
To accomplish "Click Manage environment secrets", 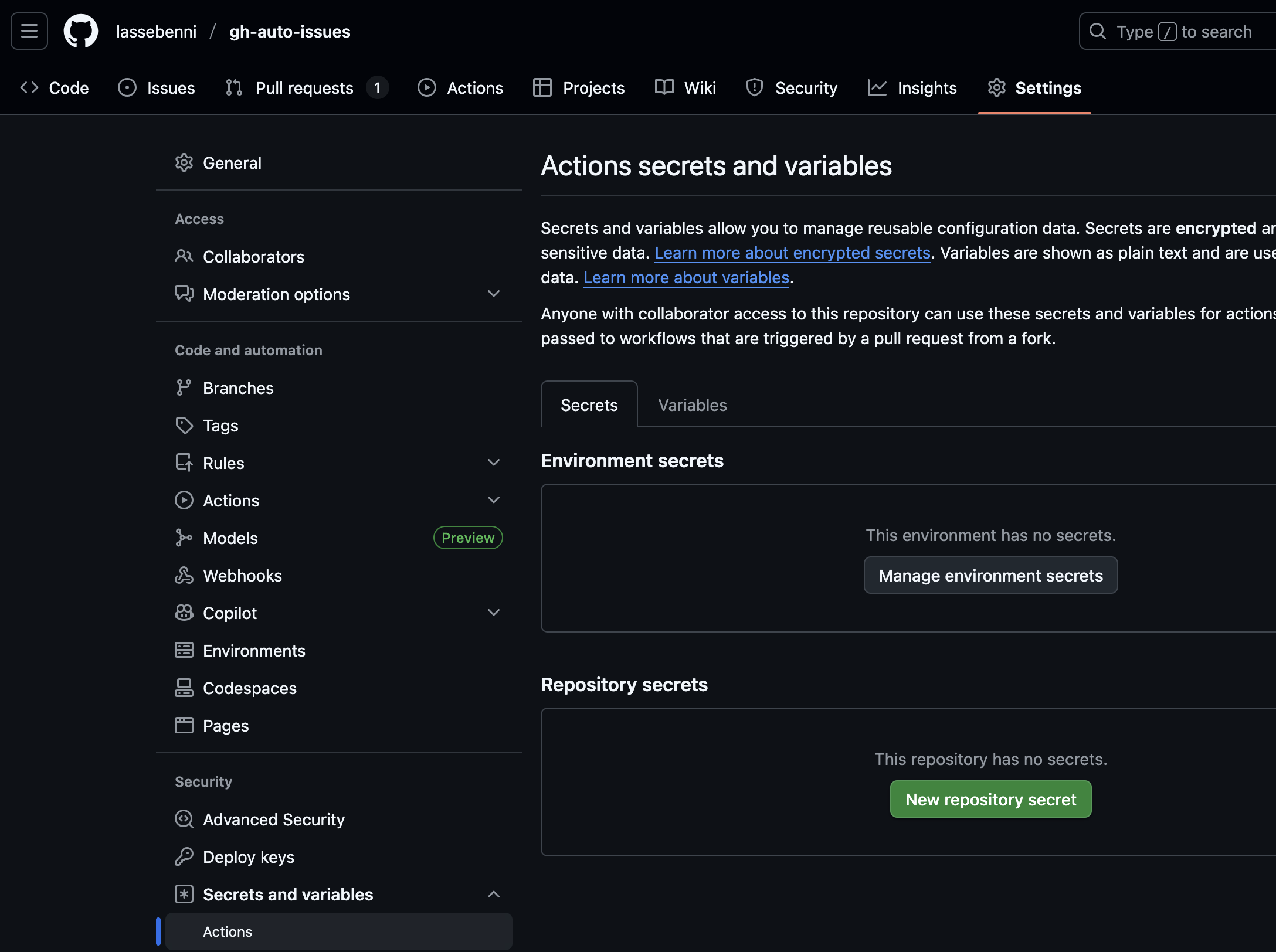I will click(990, 575).
